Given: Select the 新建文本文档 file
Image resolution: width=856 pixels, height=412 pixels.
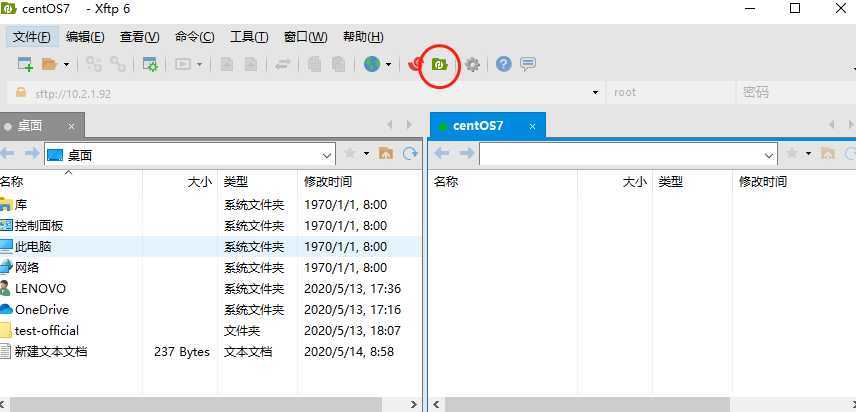Looking at the screenshot, I should tap(211, 351).
